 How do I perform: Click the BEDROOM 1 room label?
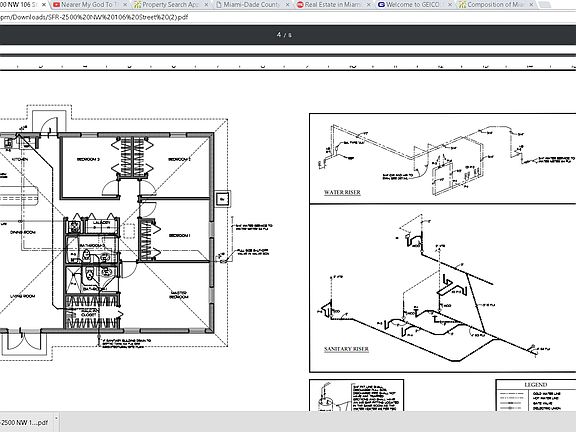[180, 235]
